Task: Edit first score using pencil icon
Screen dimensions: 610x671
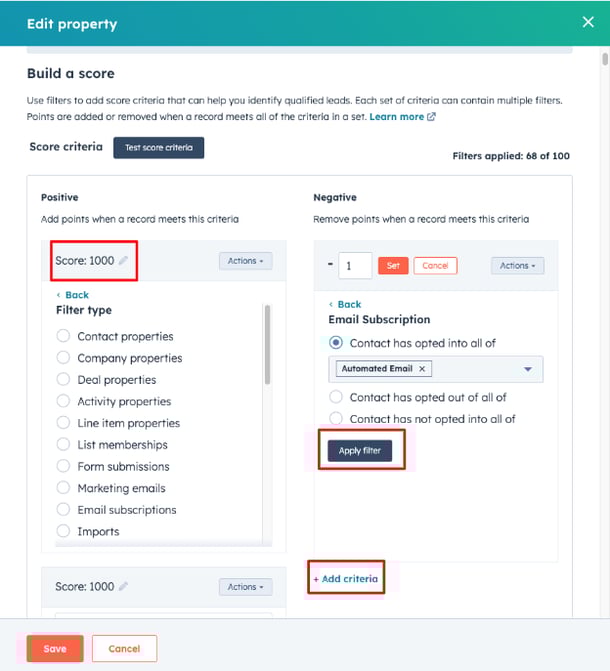Action: [x=123, y=260]
